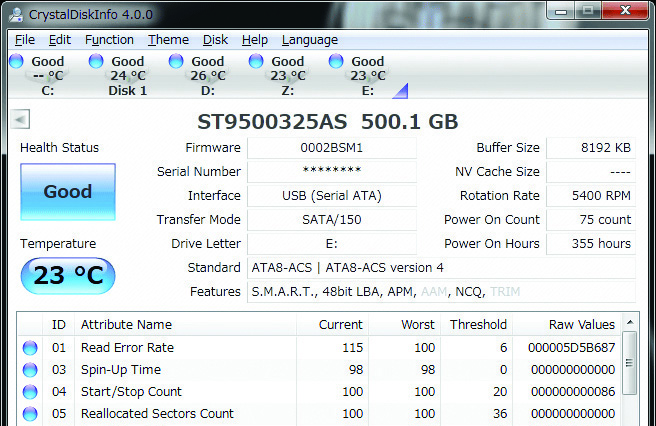656x426 pixels.
Task: Click the CrystalDiskInfo title bar app icon
Action: pos(16,14)
